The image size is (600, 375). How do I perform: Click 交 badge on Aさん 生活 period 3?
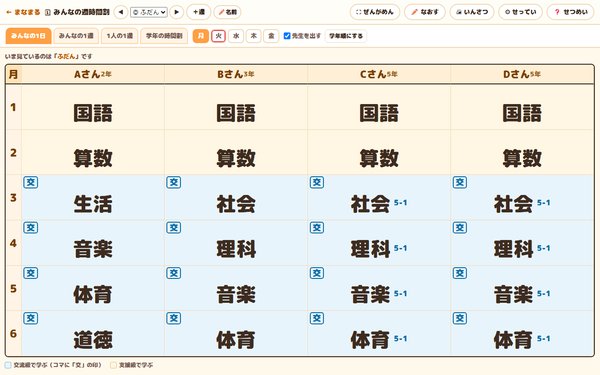pyautogui.click(x=31, y=182)
